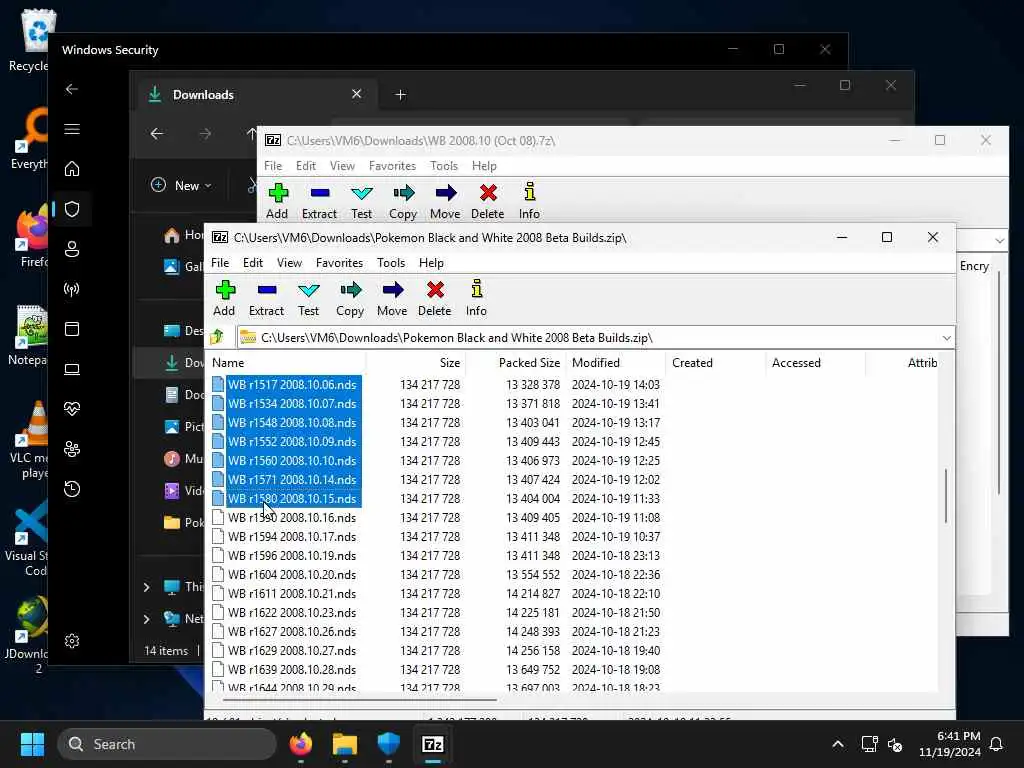
Task: Click the archive path address field
Action: tap(588, 338)
